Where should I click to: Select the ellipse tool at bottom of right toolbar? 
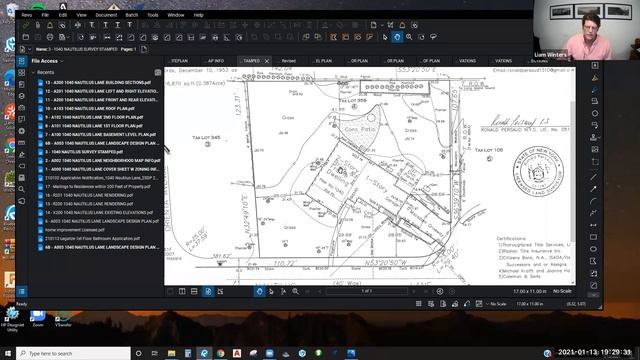[593, 249]
